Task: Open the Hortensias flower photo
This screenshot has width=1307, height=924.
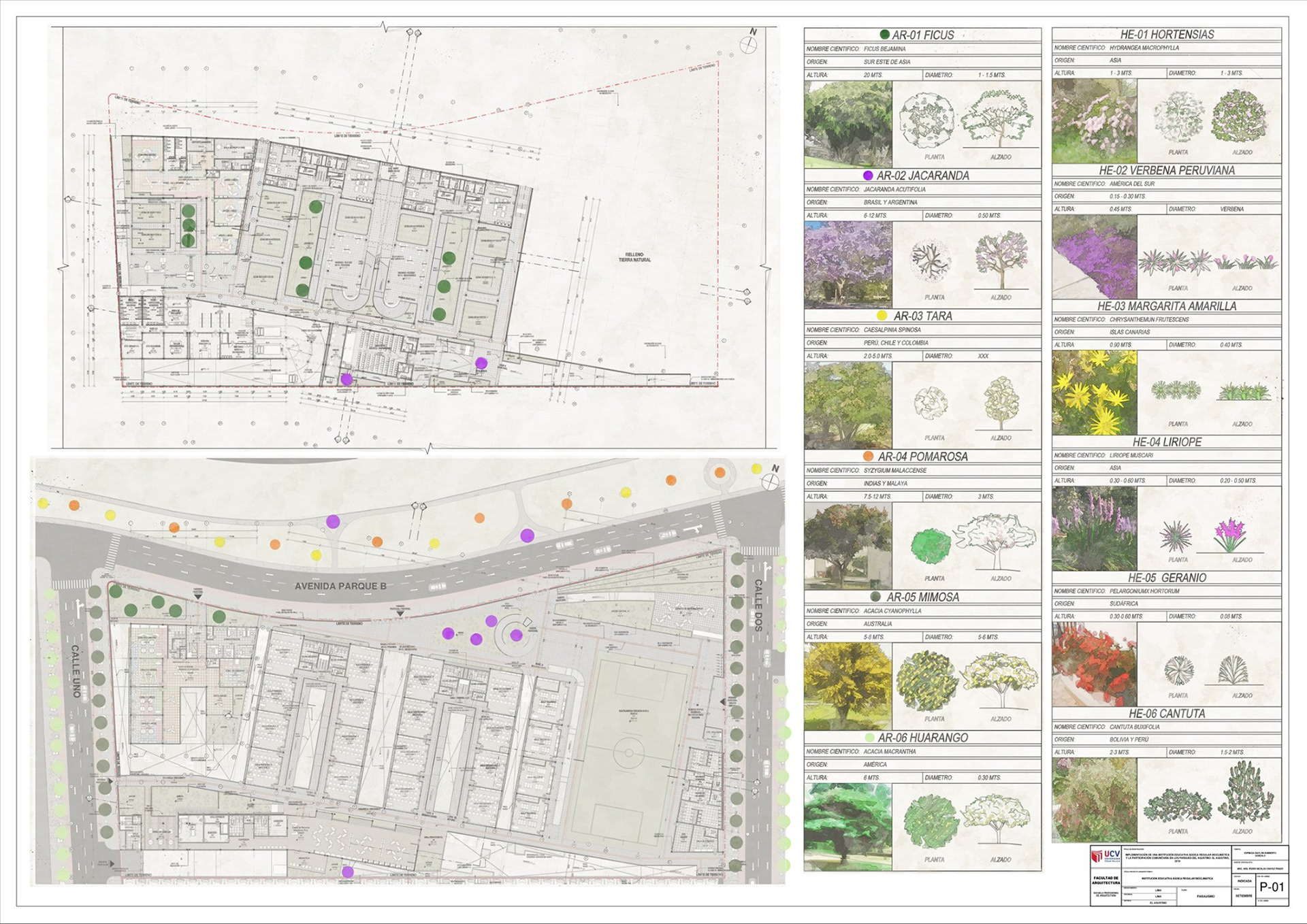Action: pos(1094,120)
